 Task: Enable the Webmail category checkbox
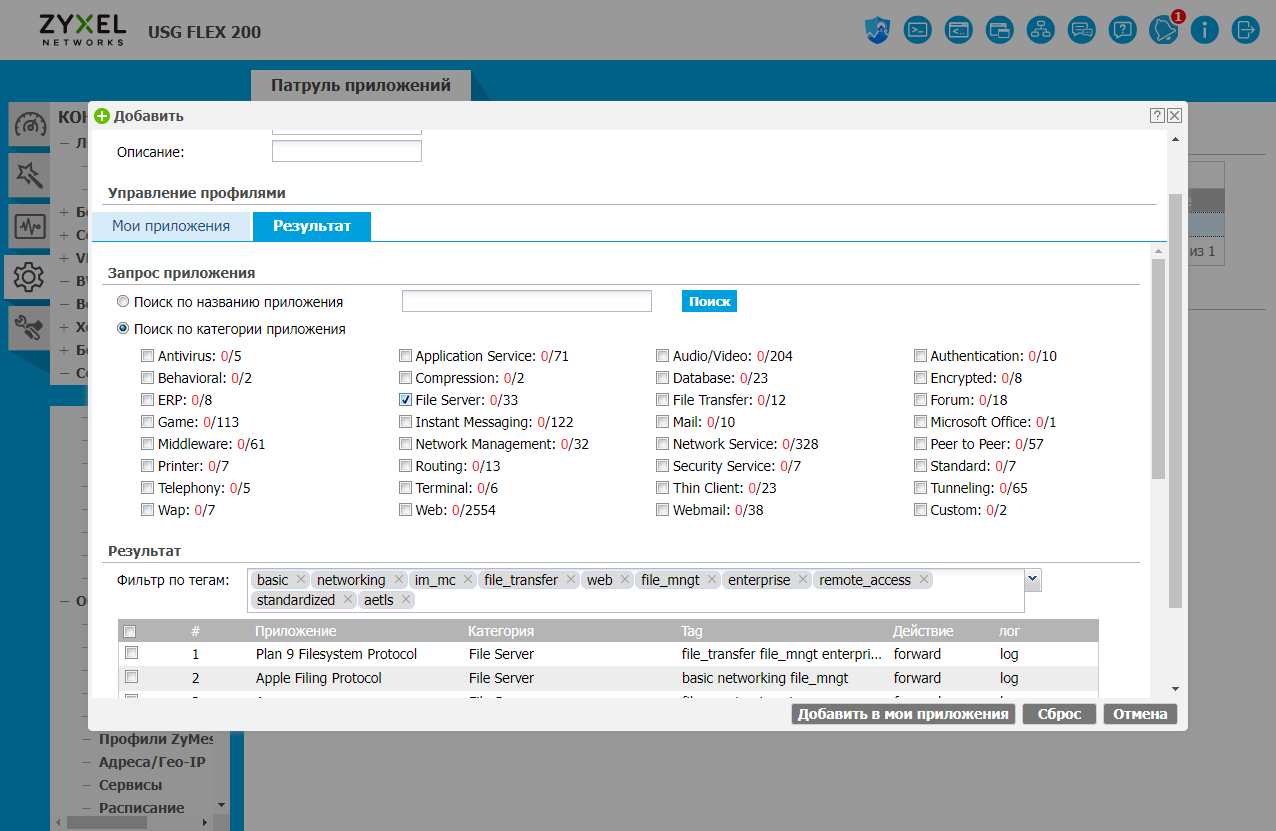[663, 510]
